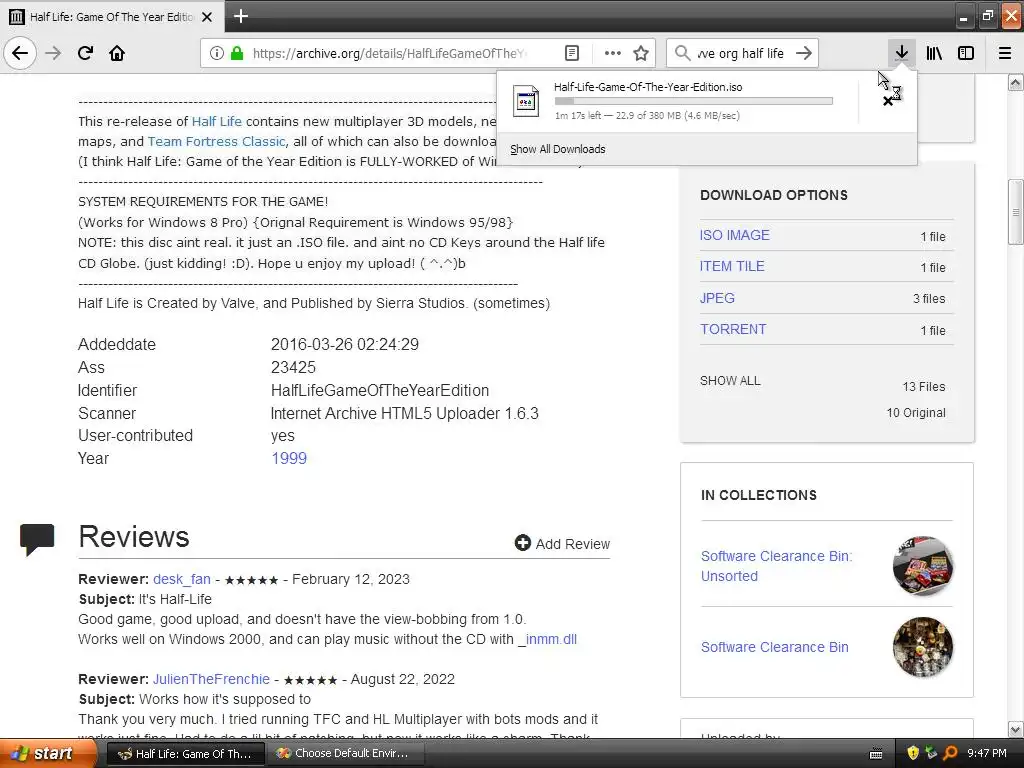This screenshot has height=768, width=1024.
Task: Open the JPEG download option
Action: click(717, 298)
